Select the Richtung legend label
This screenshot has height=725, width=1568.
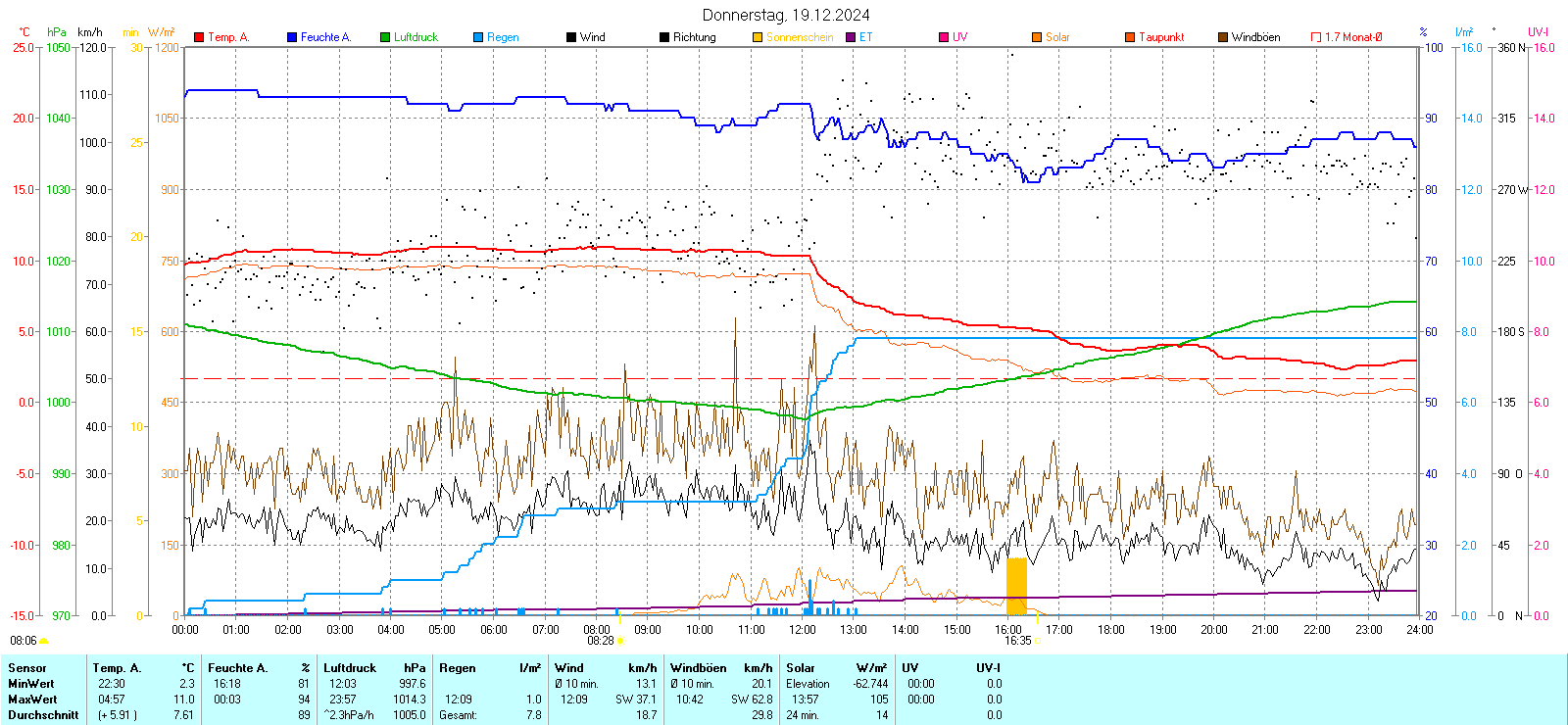[694, 37]
